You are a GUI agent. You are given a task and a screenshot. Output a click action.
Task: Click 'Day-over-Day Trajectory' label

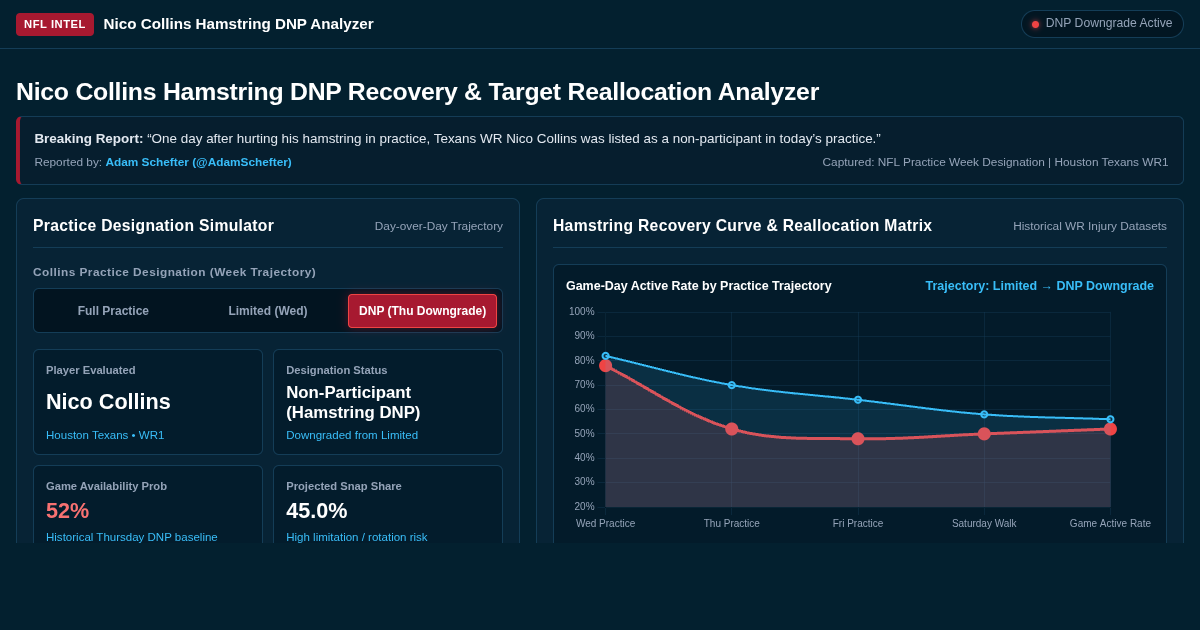[439, 226]
